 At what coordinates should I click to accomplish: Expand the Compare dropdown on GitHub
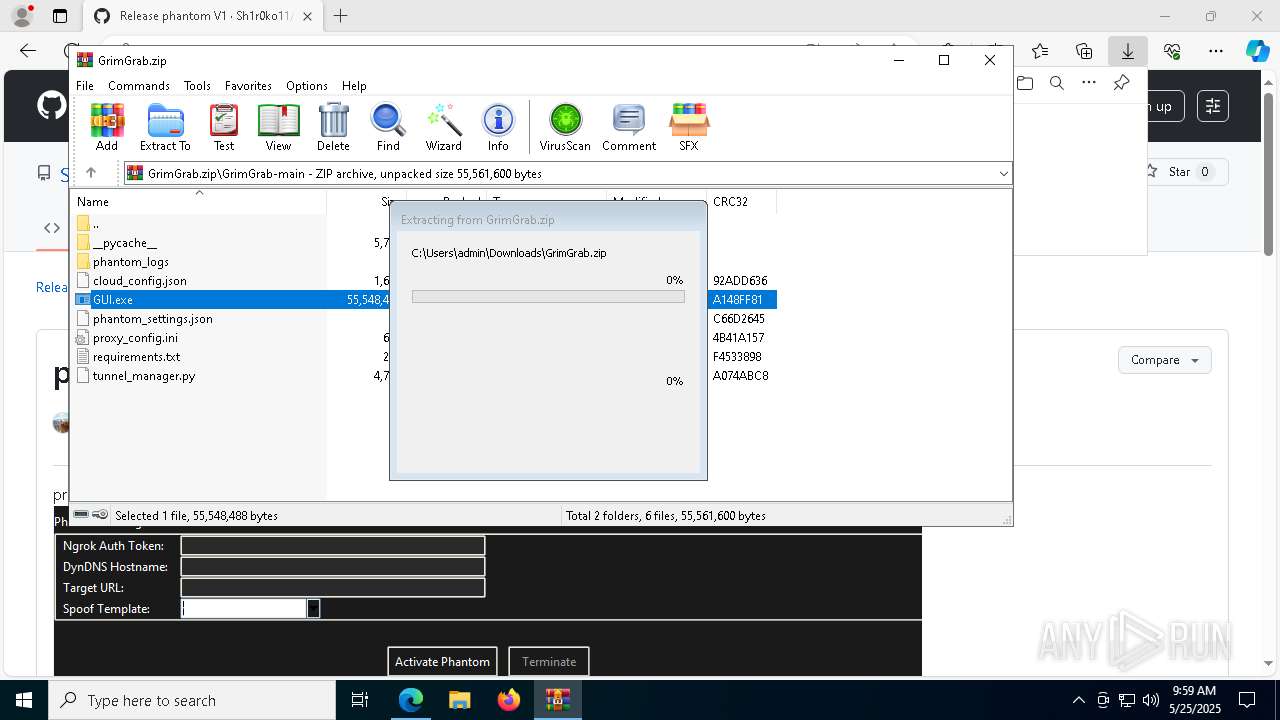(x=1164, y=360)
